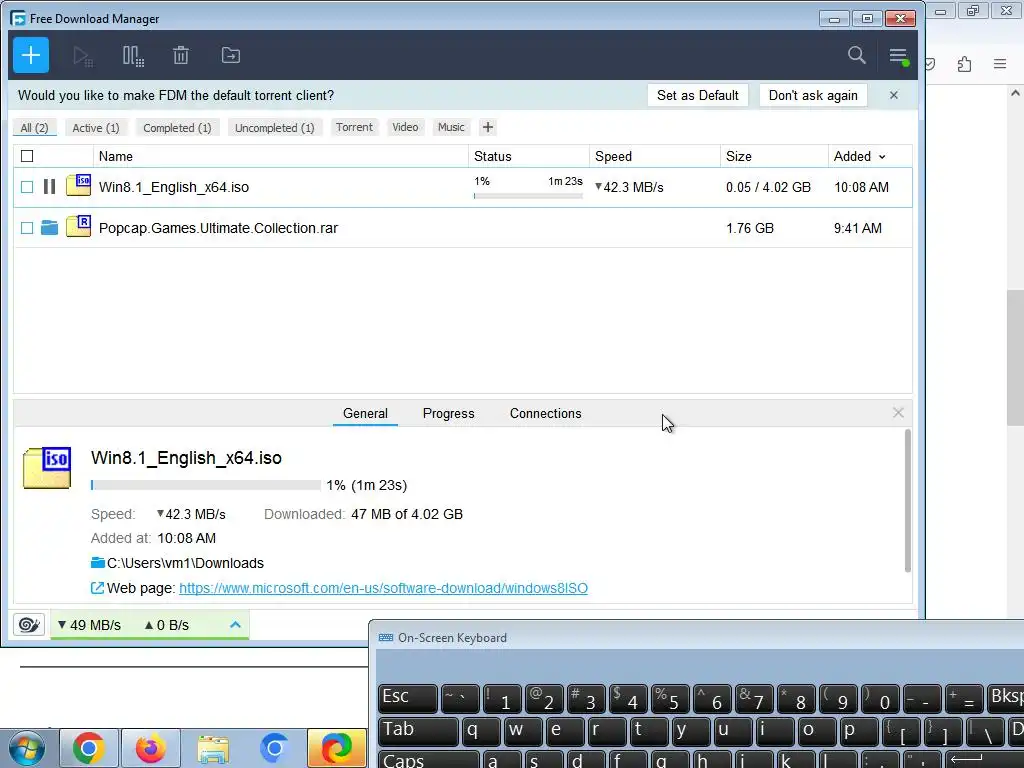Sort by the Speed column header
The width and height of the screenshot is (1024, 768).
[x=655, y=156]
